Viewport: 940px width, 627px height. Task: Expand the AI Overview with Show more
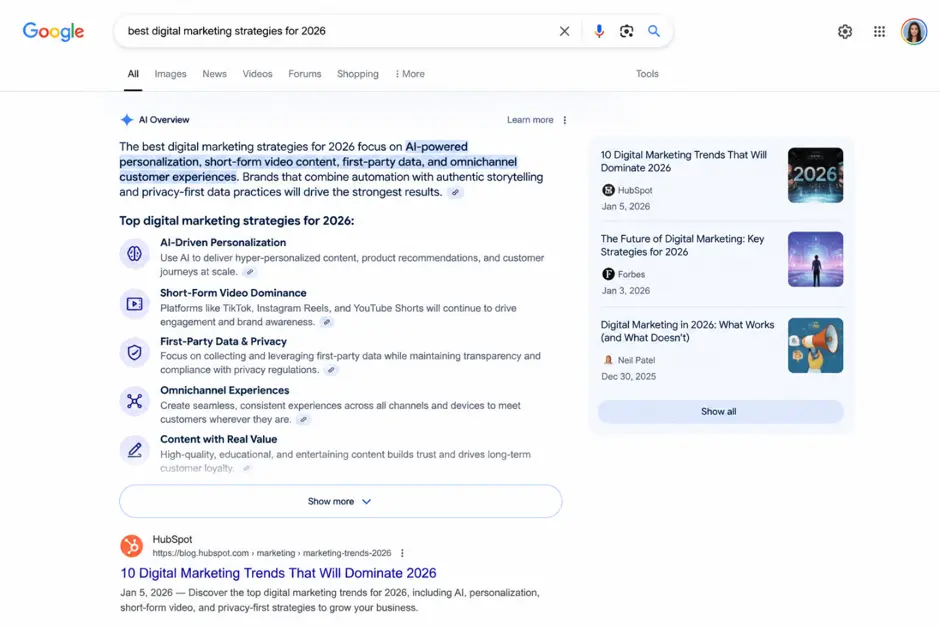pyautogui.click(x=341, y=501)
